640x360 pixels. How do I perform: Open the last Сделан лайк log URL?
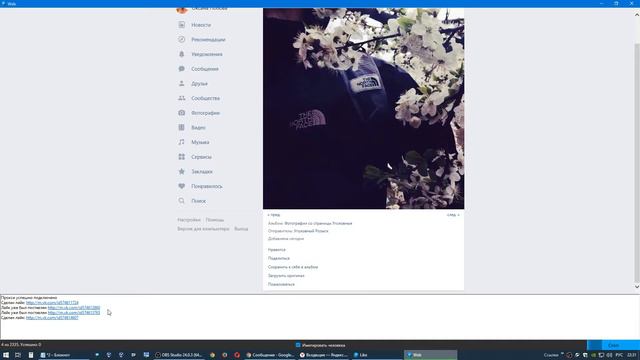click(52, 318)
